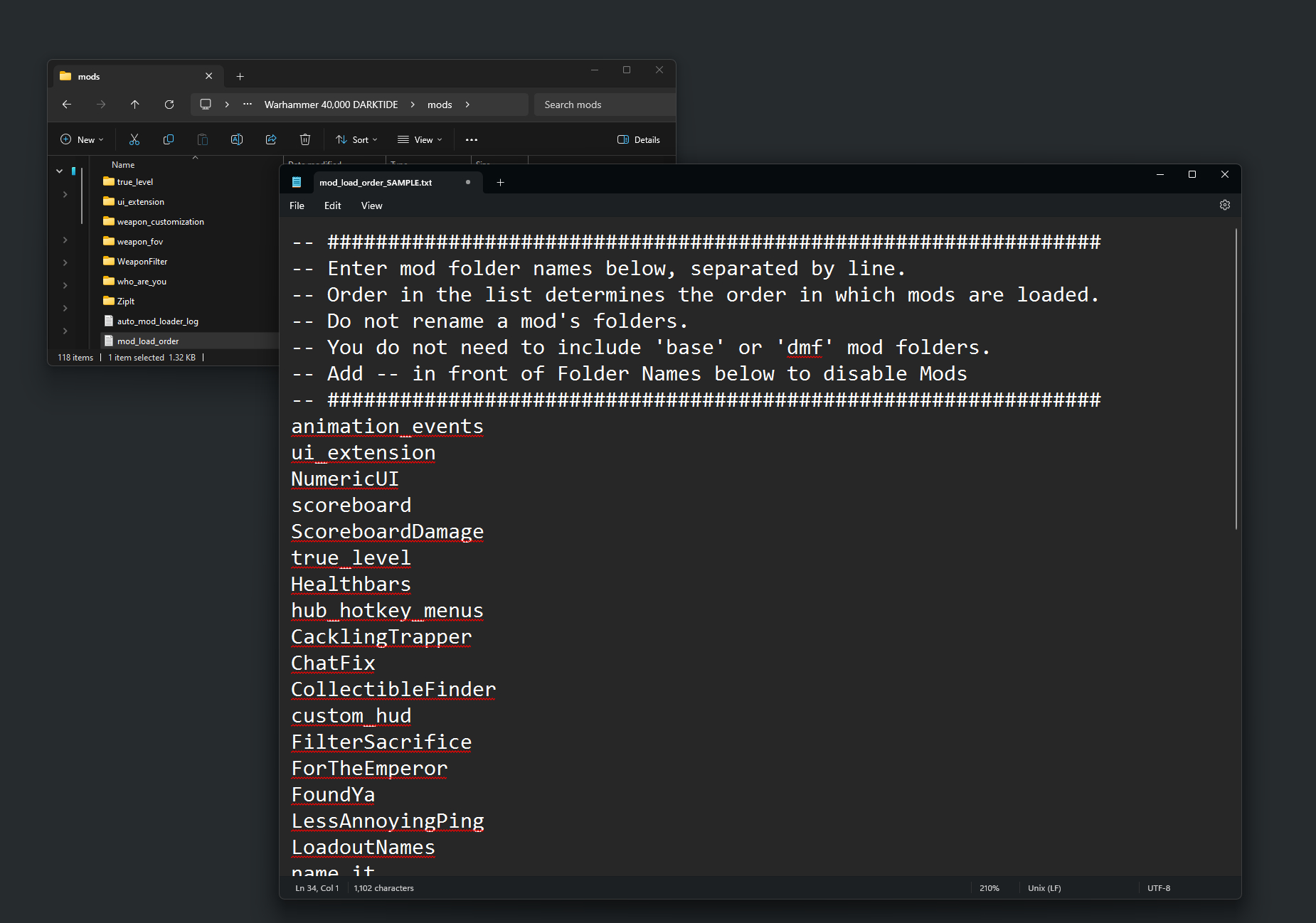Image resolution: width=1316 pixels, height=923 pixels.
Task: Select the who_are_you folder
Action: pos(142,282)
